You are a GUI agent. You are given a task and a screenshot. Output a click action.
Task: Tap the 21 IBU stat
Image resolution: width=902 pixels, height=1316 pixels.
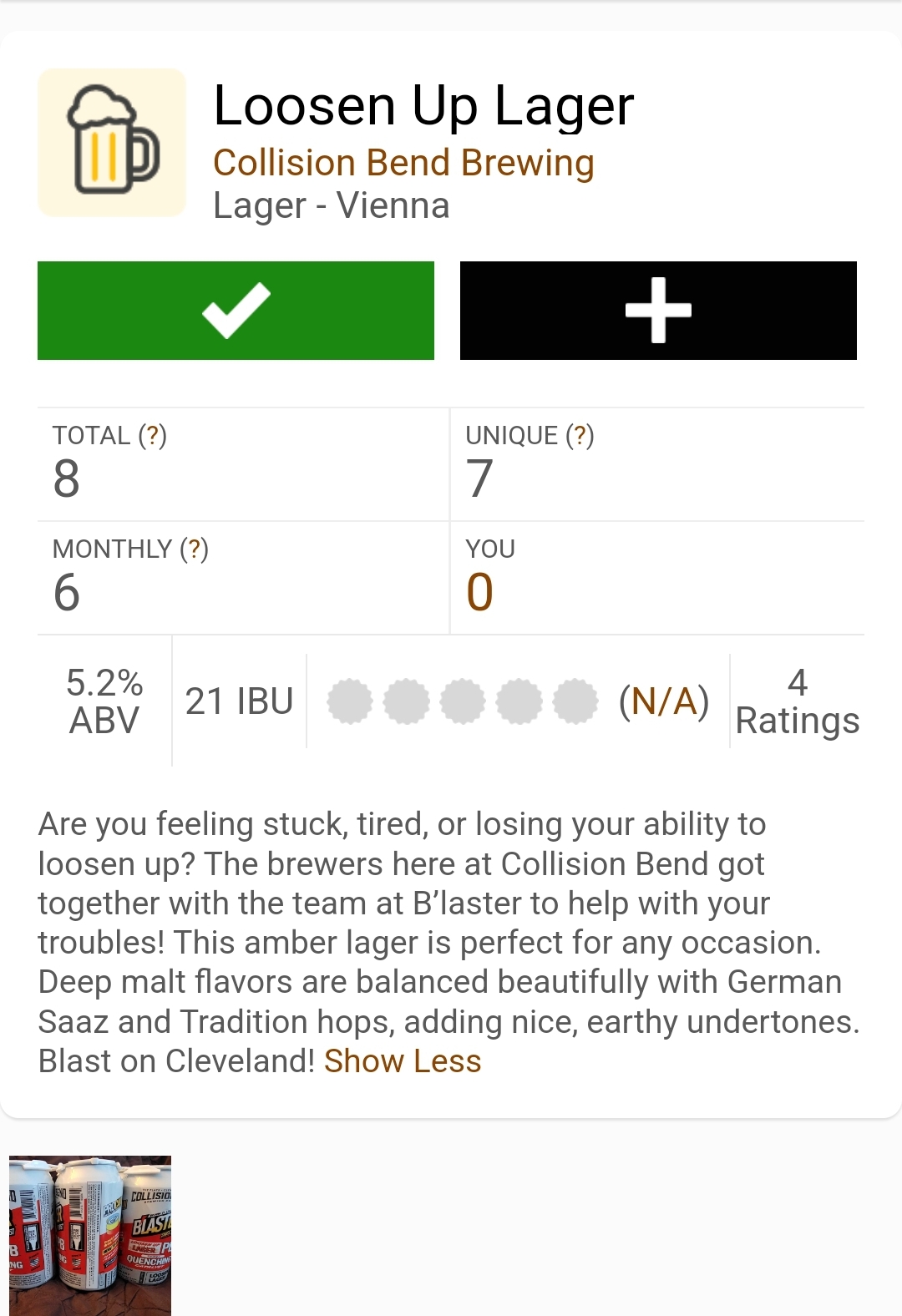[239, 701]
